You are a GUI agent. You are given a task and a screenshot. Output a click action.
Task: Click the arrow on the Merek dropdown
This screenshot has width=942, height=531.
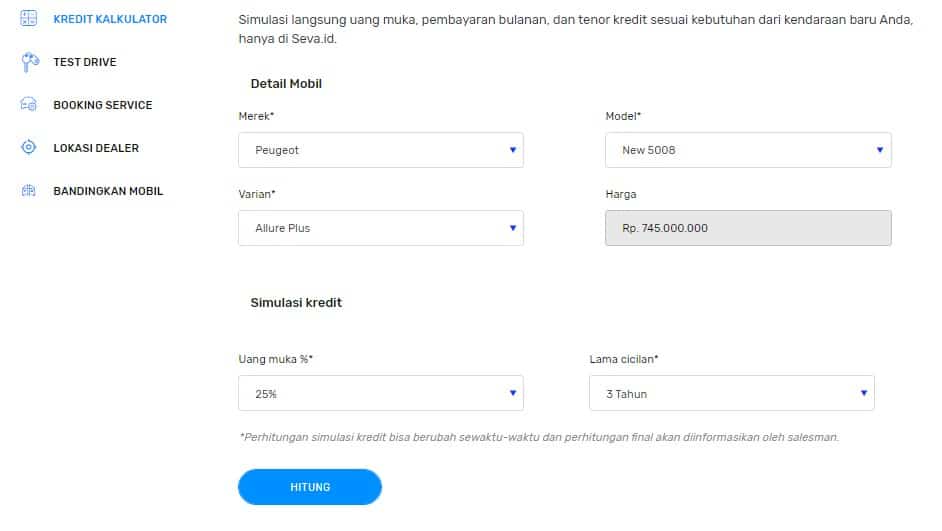coord(512,150)
